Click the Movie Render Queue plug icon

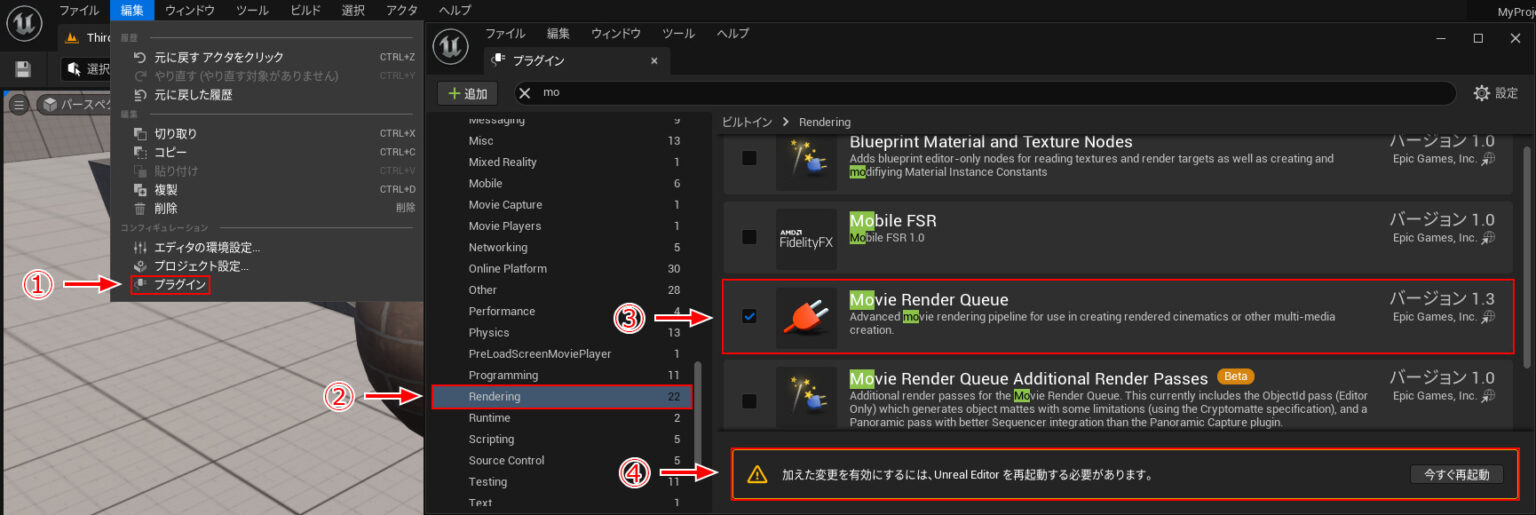pos(806,317)
